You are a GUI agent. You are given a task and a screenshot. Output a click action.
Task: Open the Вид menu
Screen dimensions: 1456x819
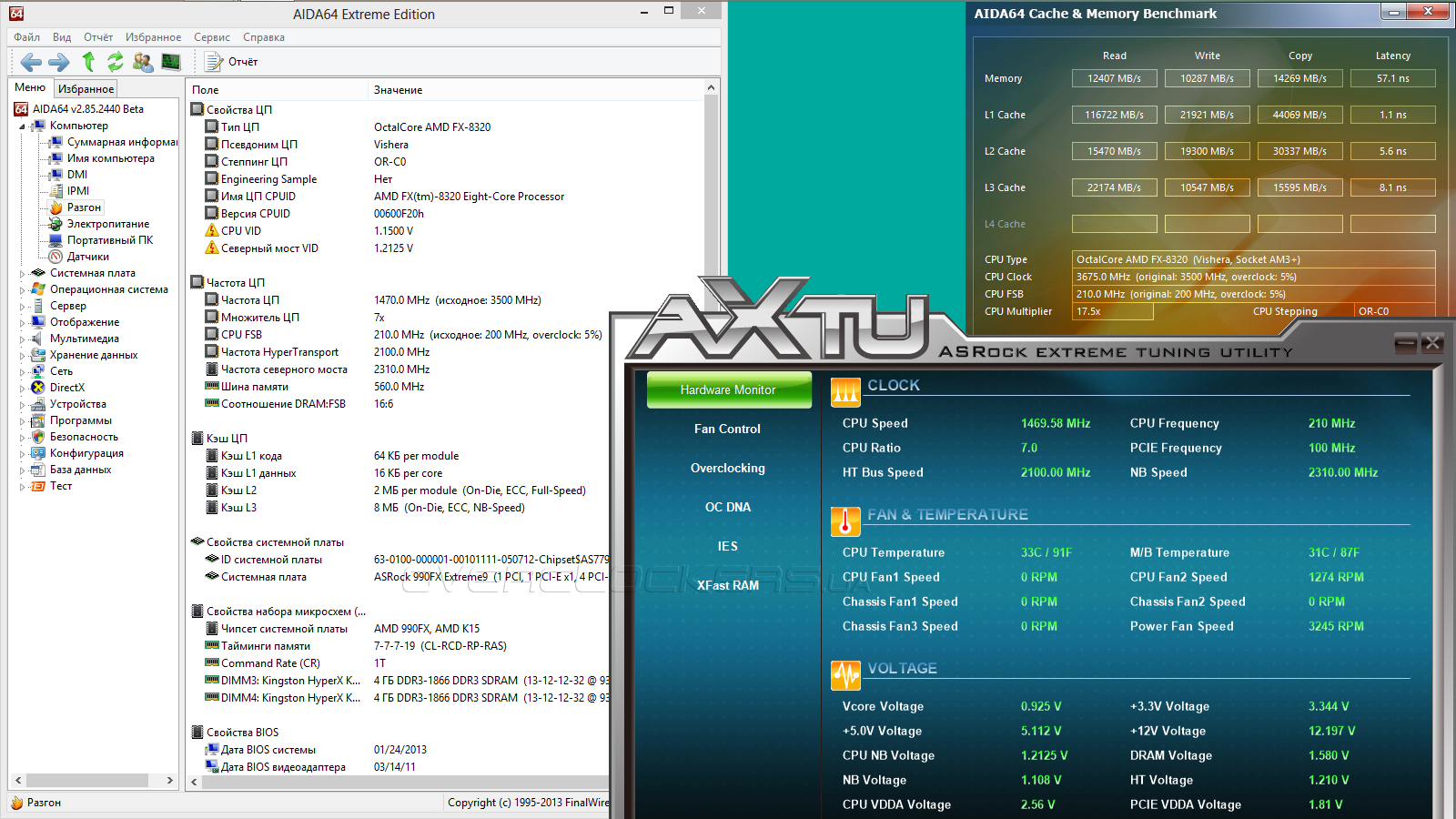point(62,37)
